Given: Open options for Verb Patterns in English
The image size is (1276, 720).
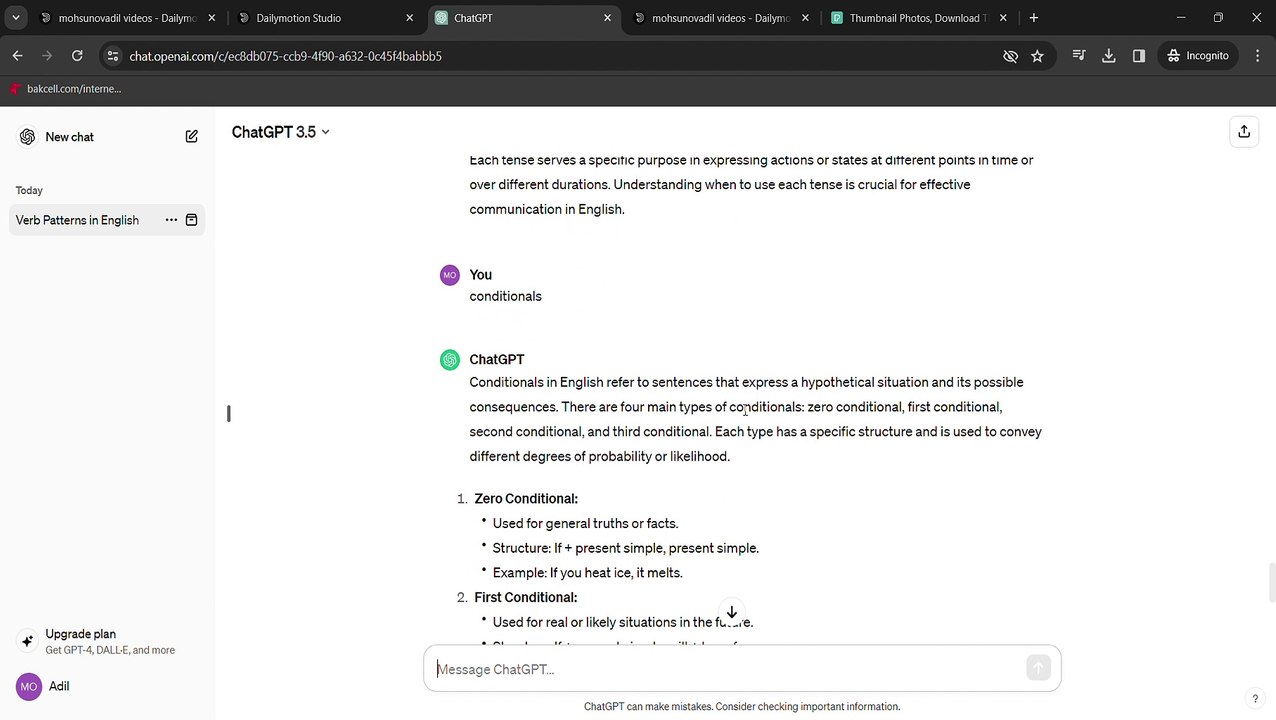Looking at the screenshot, I should 171,220.
